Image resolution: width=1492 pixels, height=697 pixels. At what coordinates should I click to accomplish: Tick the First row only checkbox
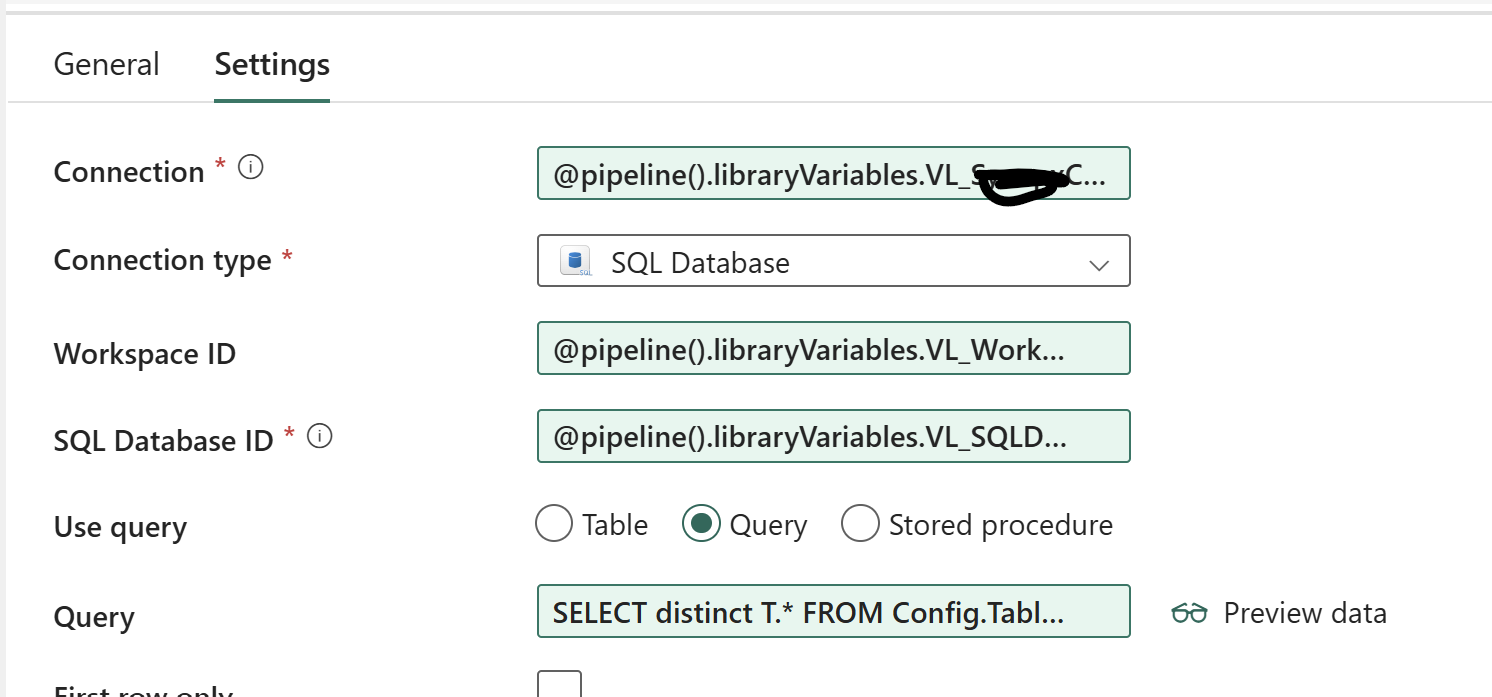[x=560, y=684]
